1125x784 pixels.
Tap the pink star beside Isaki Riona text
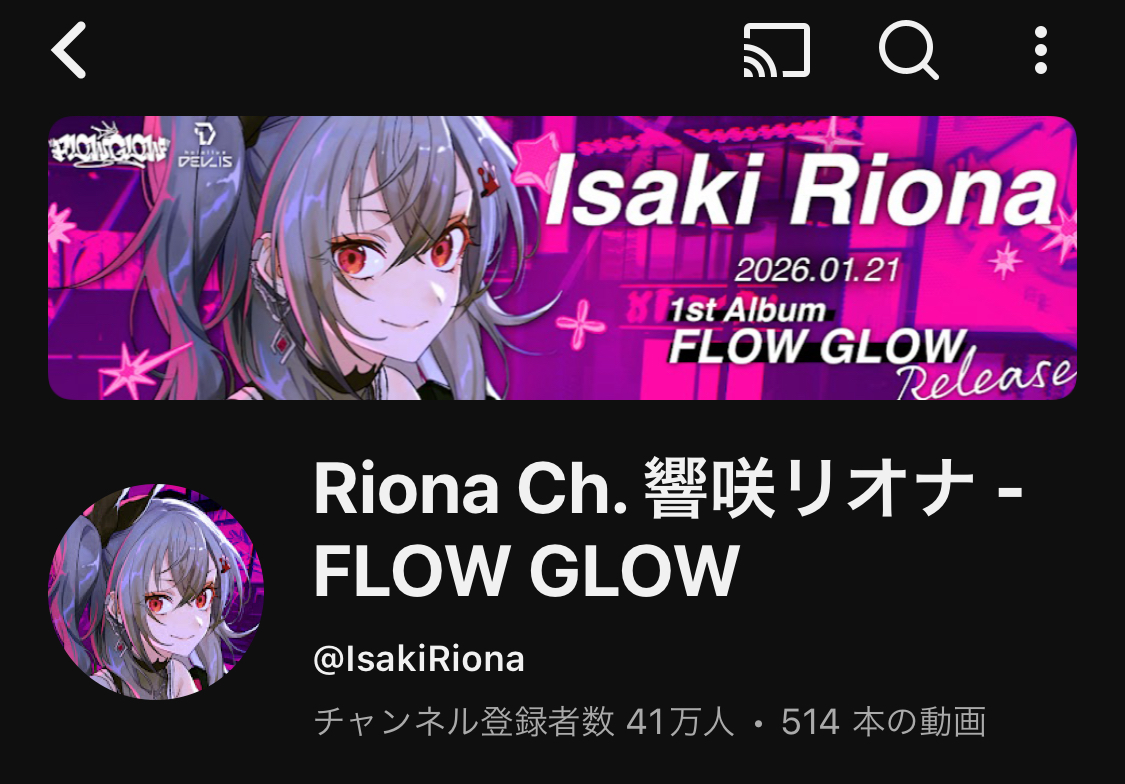coord(532,161)
